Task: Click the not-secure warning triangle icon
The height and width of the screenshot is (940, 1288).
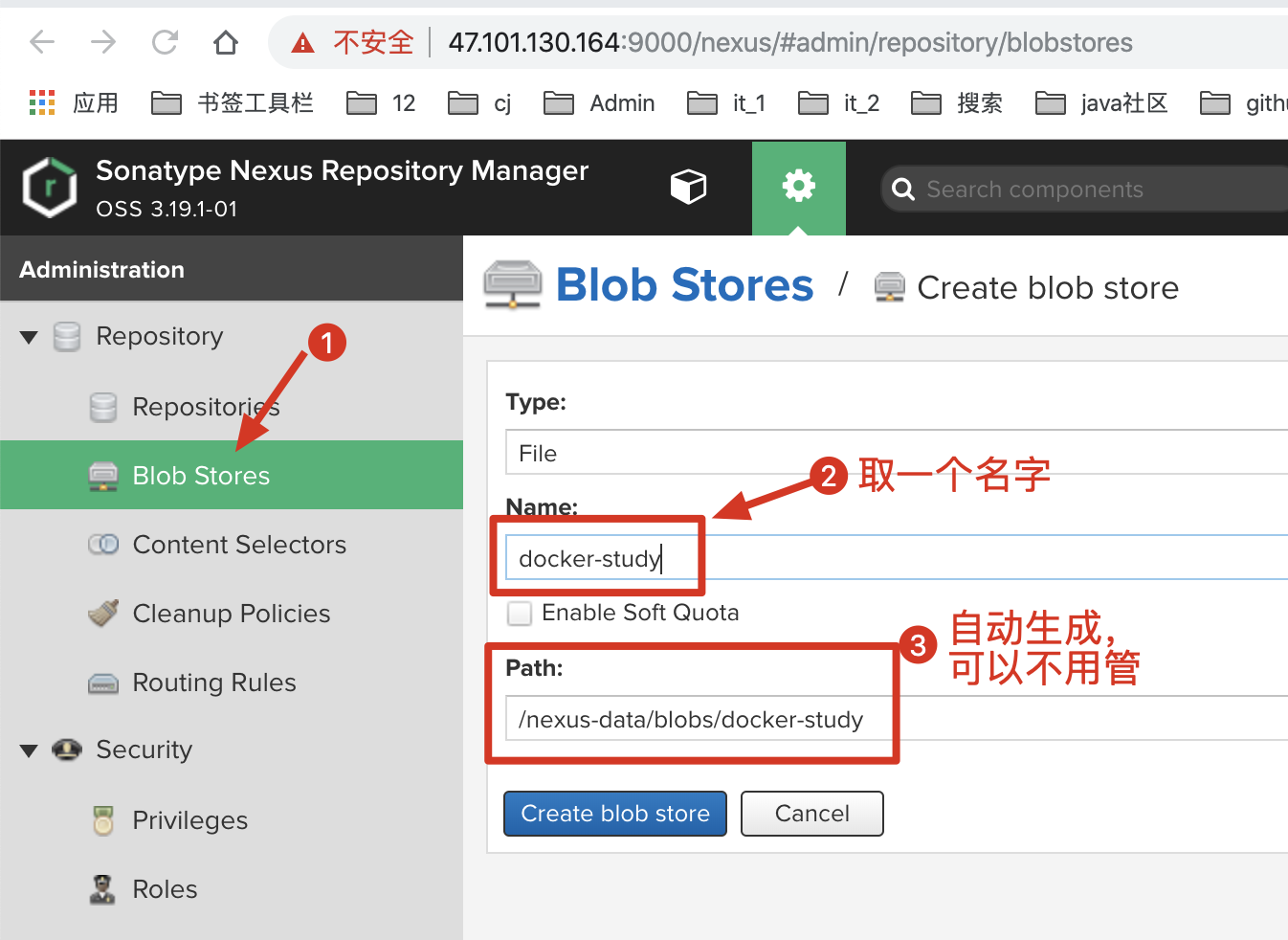Action: point(303,42)
